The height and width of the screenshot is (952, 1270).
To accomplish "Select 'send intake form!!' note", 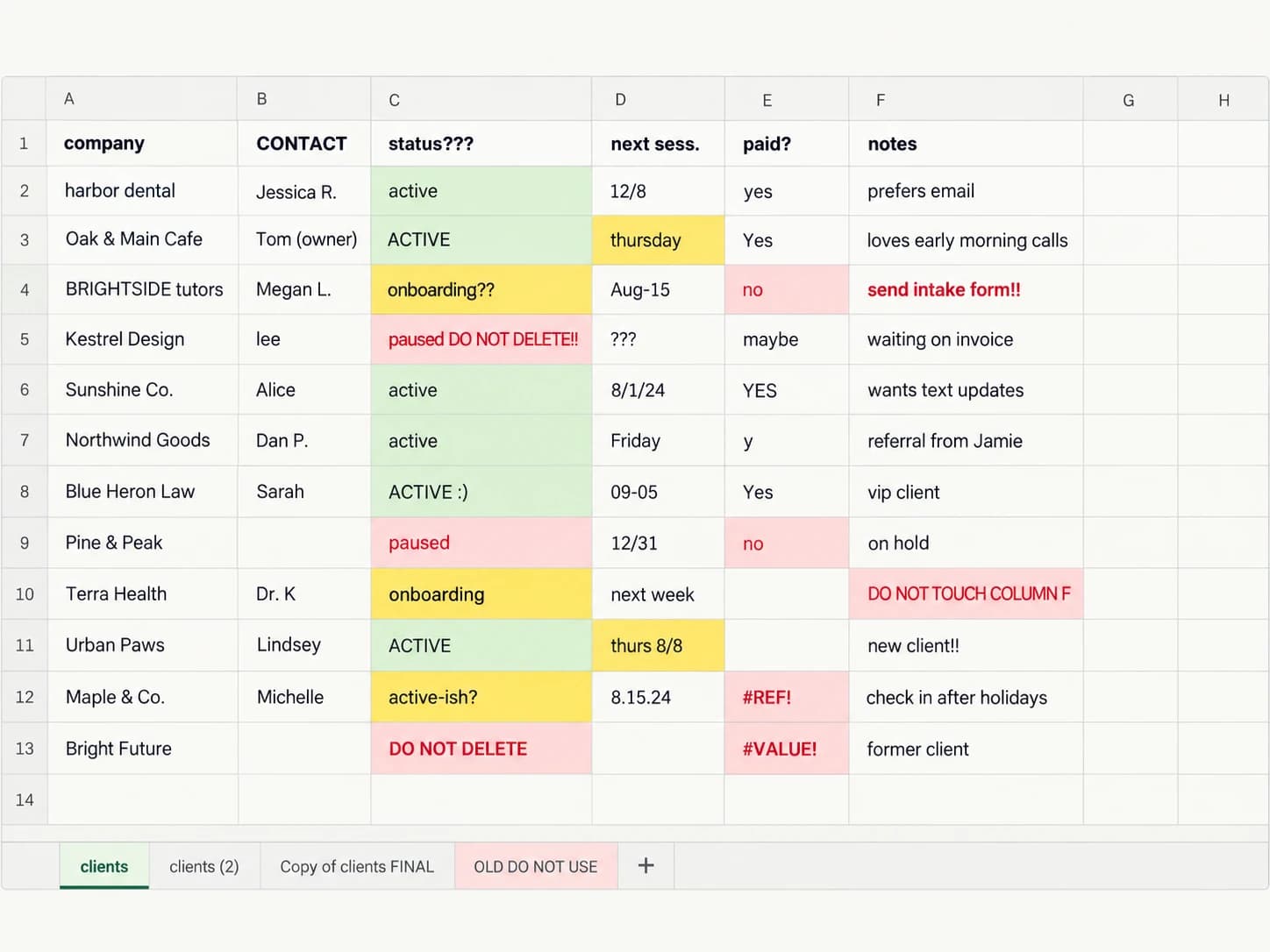I will click(x=966, y=290).
